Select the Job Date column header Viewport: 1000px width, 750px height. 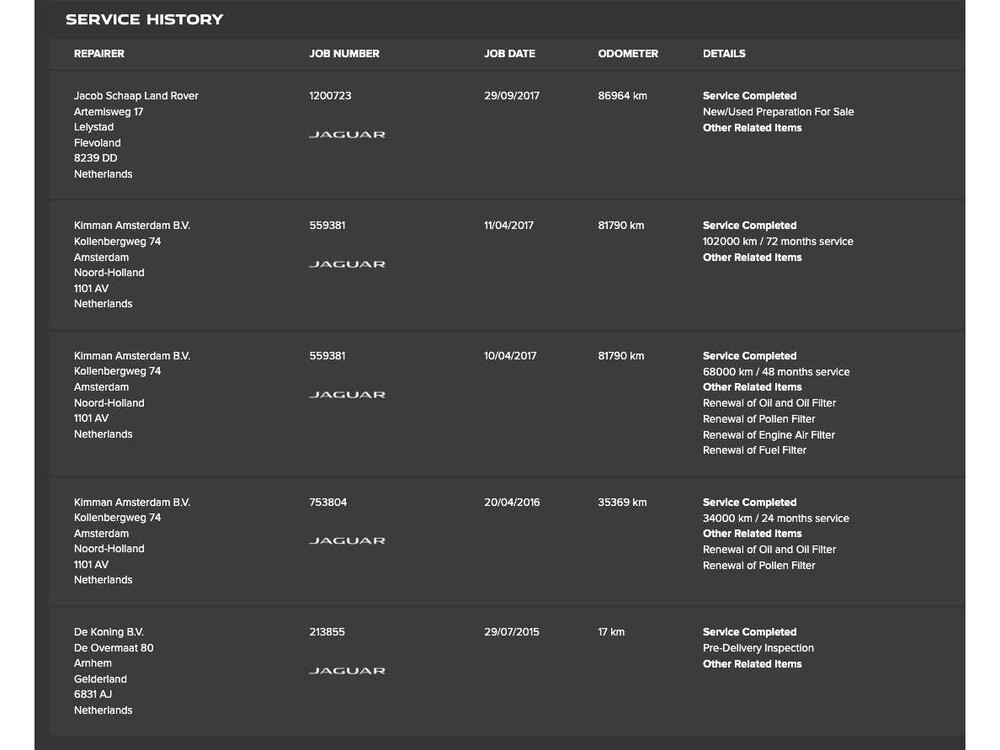(509, 54)
